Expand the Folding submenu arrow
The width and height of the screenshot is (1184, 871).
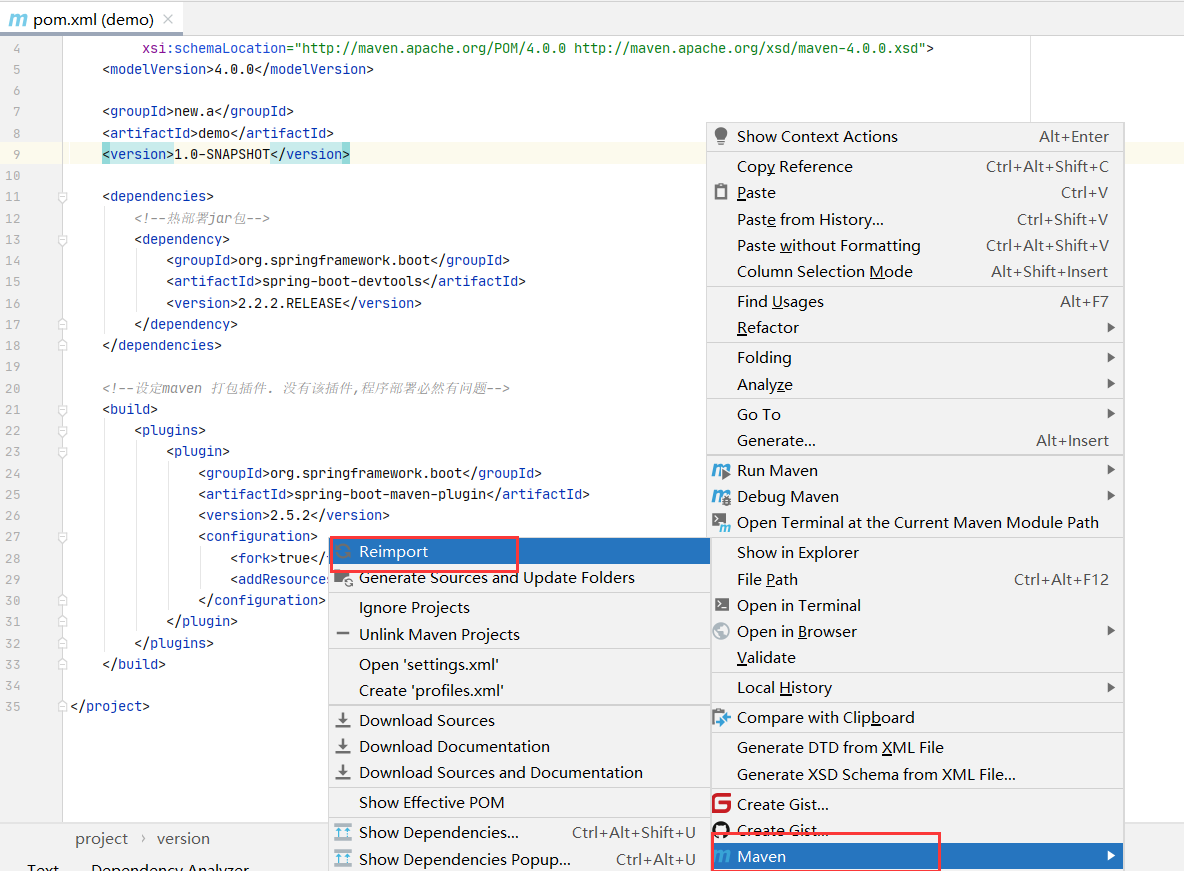[1111, 357]
